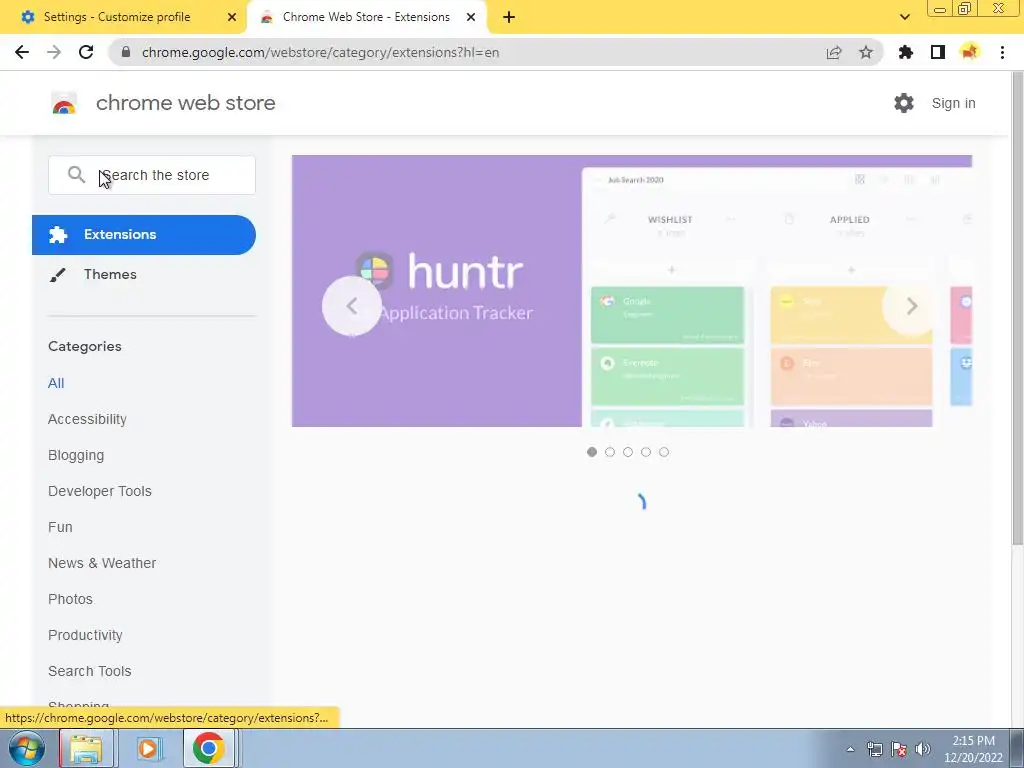Open the Windows Start menu
The image size is (1024, 768).
26,748
